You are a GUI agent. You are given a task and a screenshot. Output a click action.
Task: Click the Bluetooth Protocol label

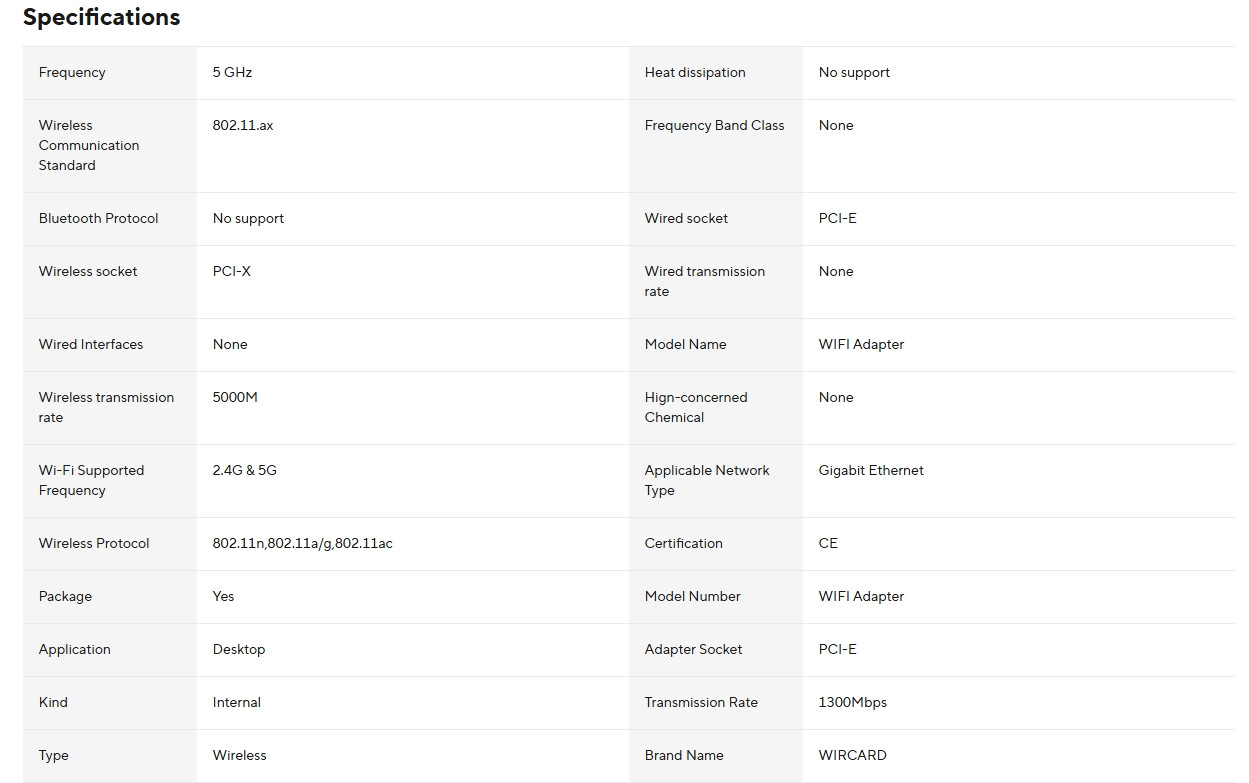pyautogui.click(x=98, y=219)
